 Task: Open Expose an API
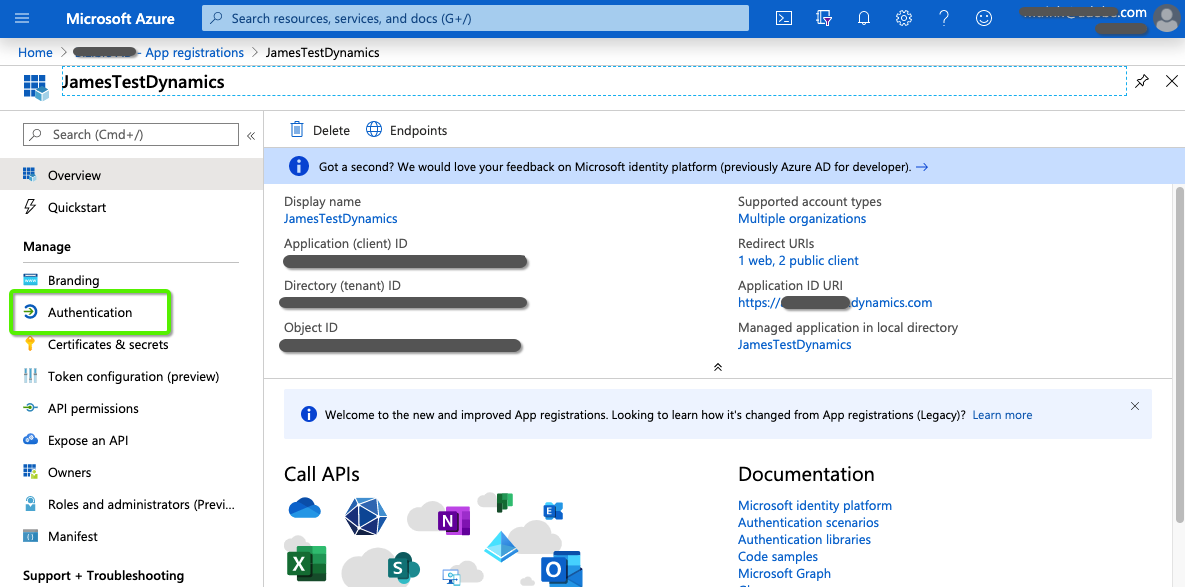131,440
